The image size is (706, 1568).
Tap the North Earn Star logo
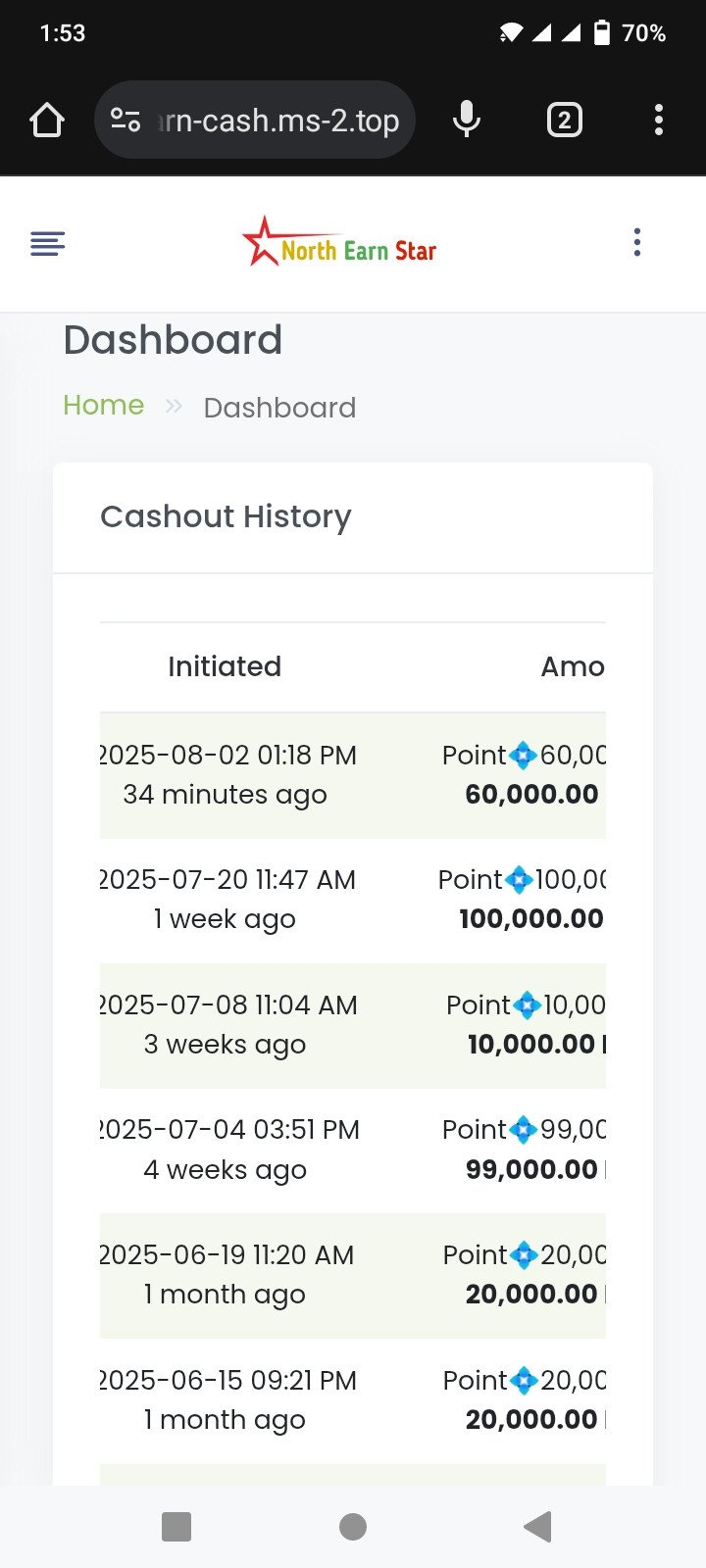click(x=339, y=243)
